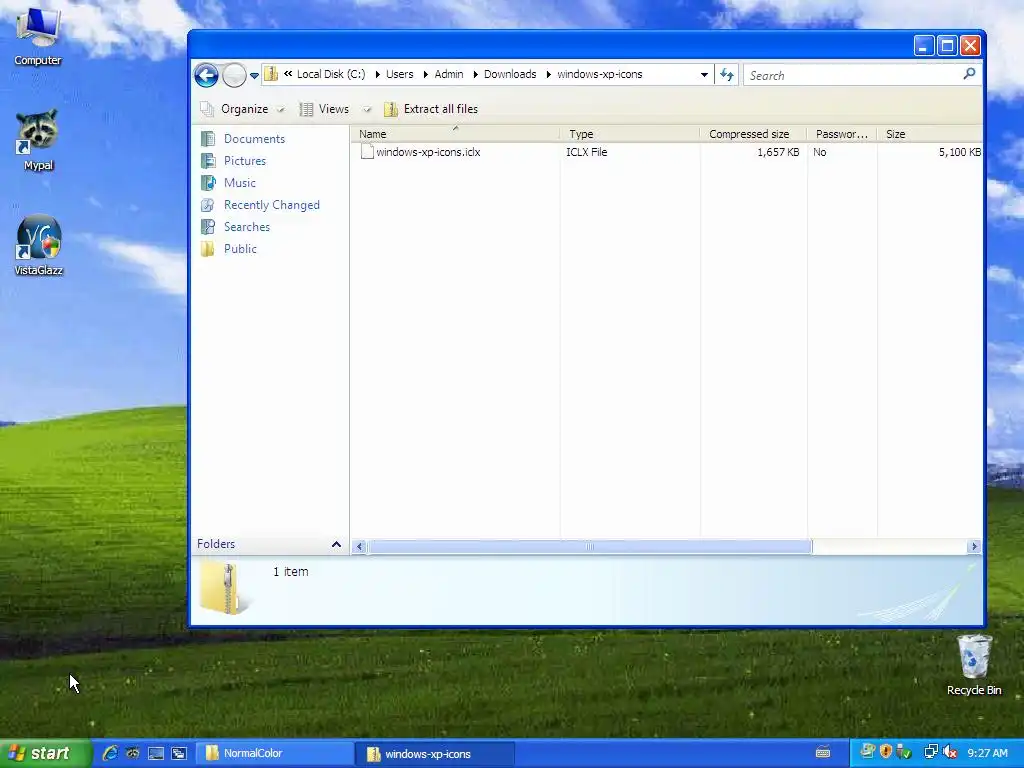Image resolution: width=1024 pixels, height=768 pixels.
Task: Switch to the NormalColor taskbar window
Action: 274,753
